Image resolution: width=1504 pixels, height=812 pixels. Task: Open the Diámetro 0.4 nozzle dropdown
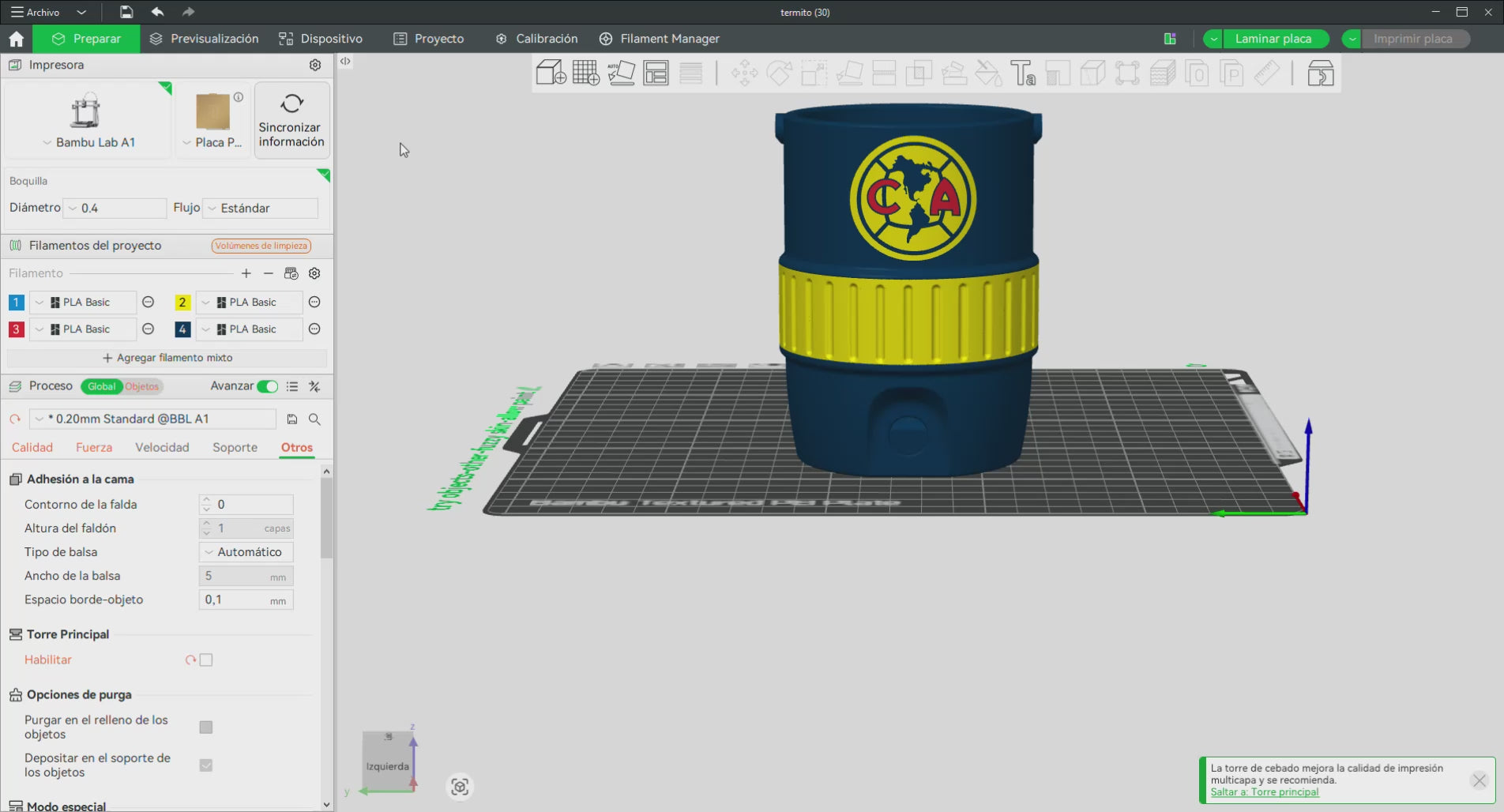tap(115, 208)
